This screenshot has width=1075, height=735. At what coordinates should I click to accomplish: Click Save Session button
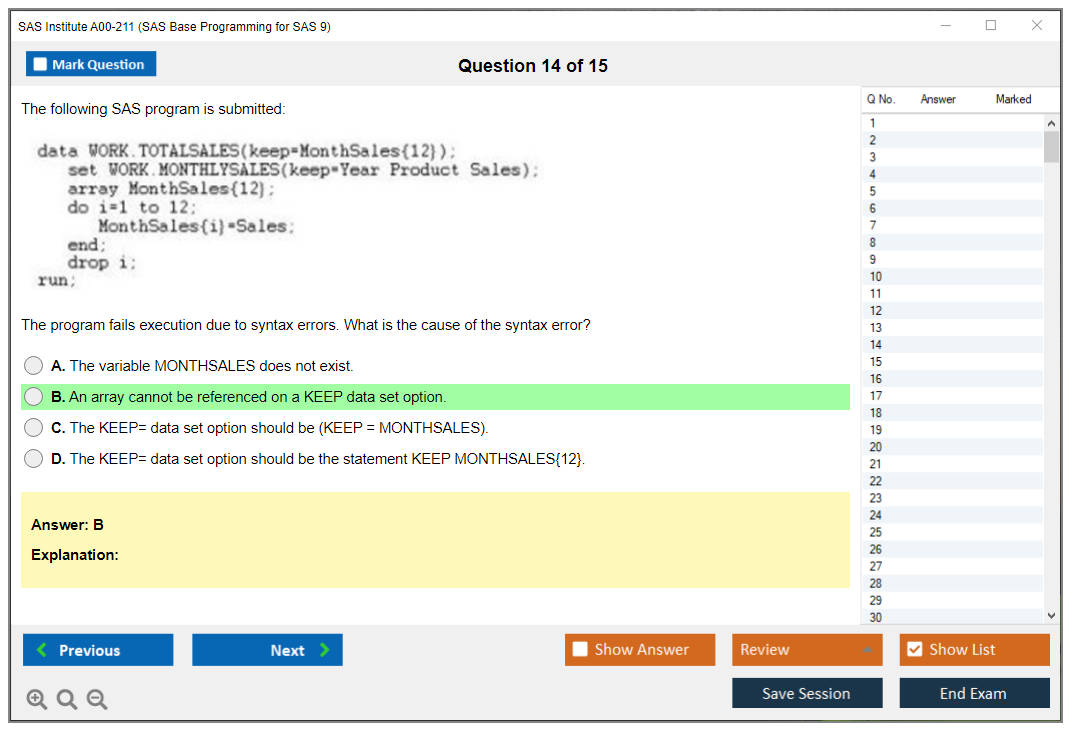pyautogui.click(x=807, y=693)
